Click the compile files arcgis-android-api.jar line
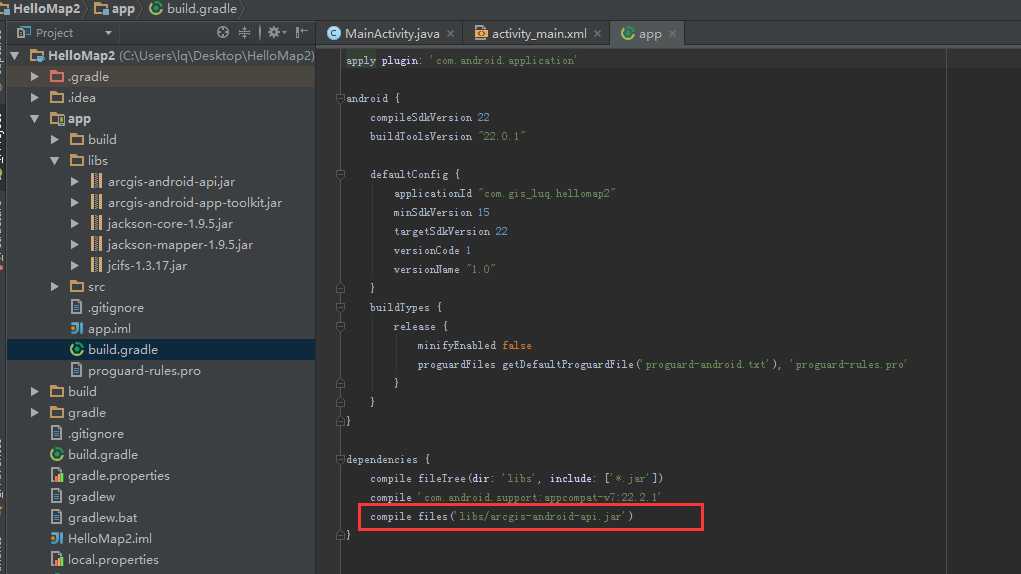 coord(502,517)
